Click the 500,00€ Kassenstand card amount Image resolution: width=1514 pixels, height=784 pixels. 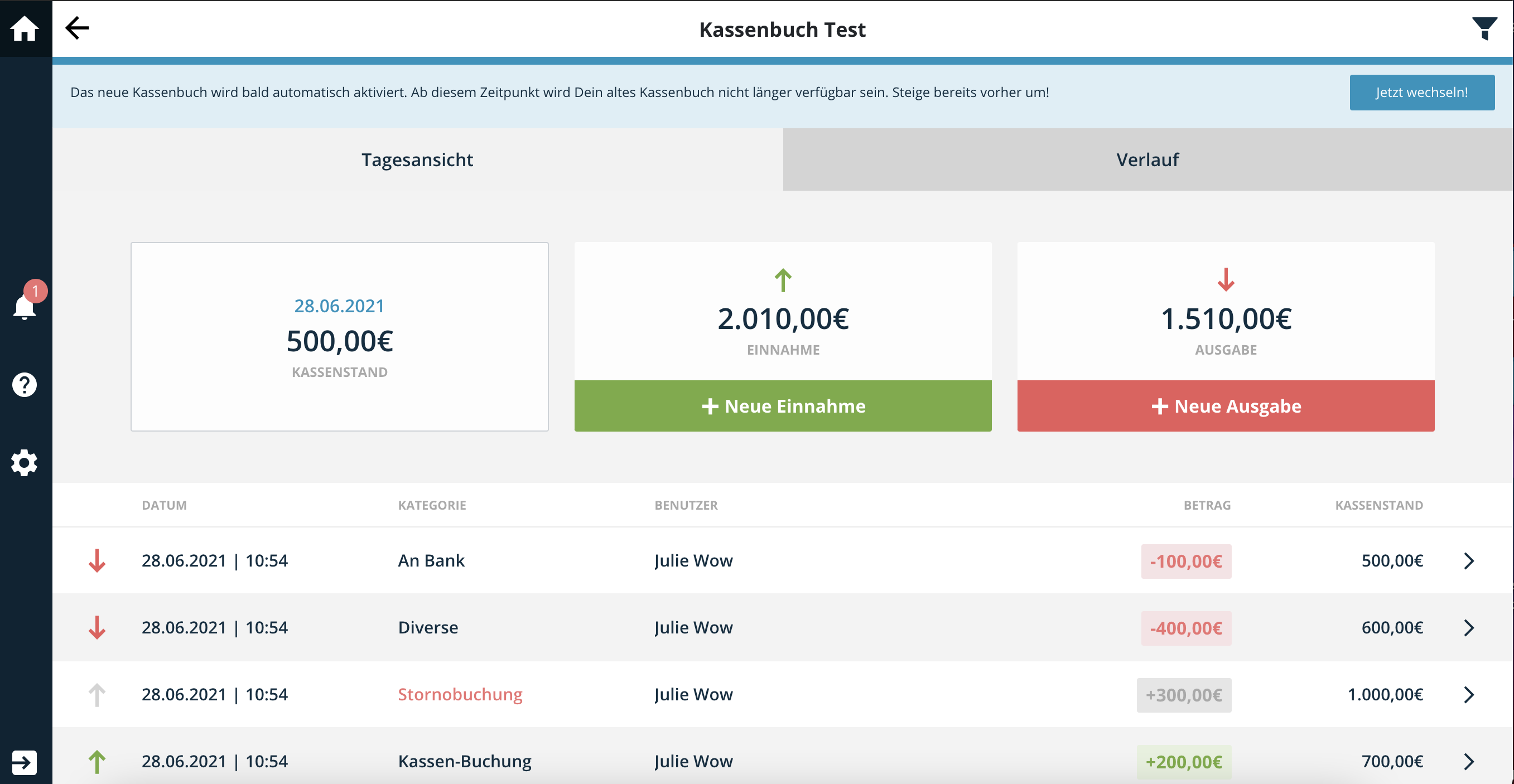click(x=340, y=341)
